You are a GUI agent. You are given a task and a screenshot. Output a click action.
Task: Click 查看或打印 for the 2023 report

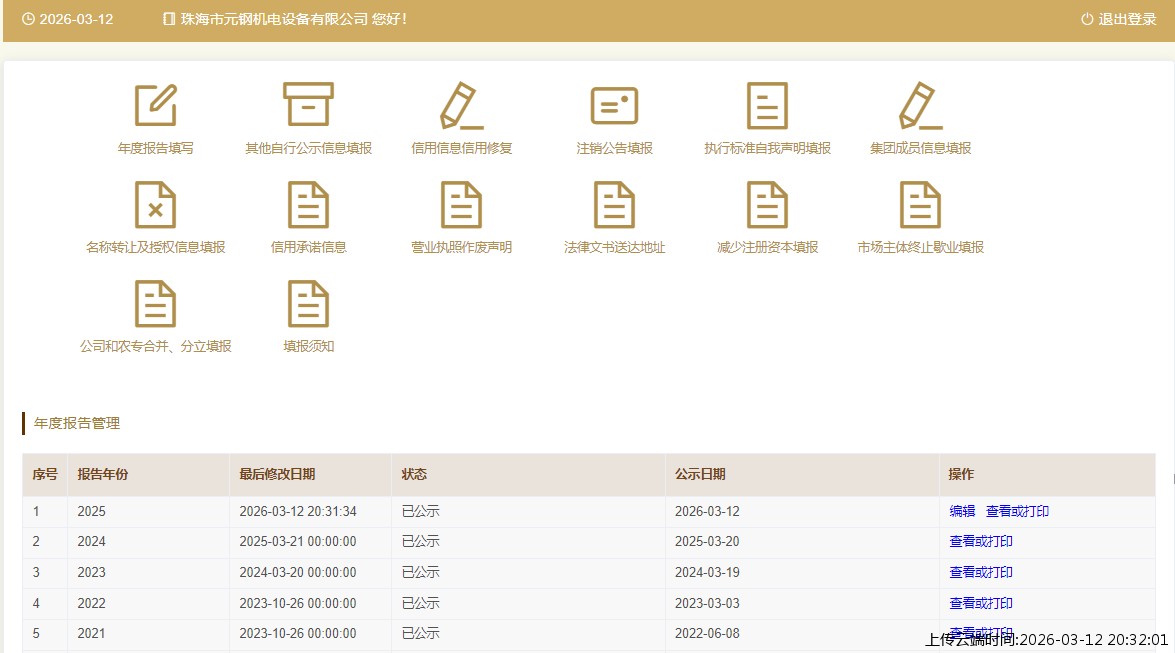click(x=981, y=573)
